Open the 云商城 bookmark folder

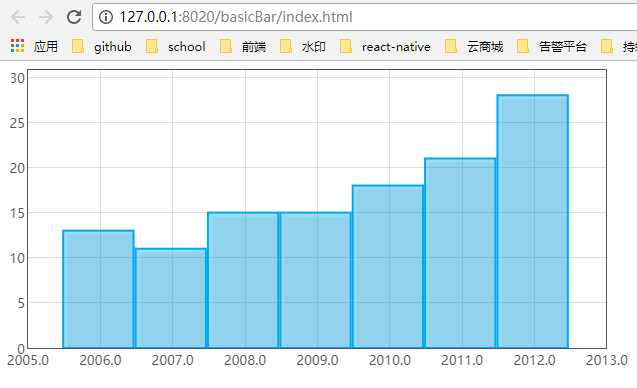click(474, 47)
